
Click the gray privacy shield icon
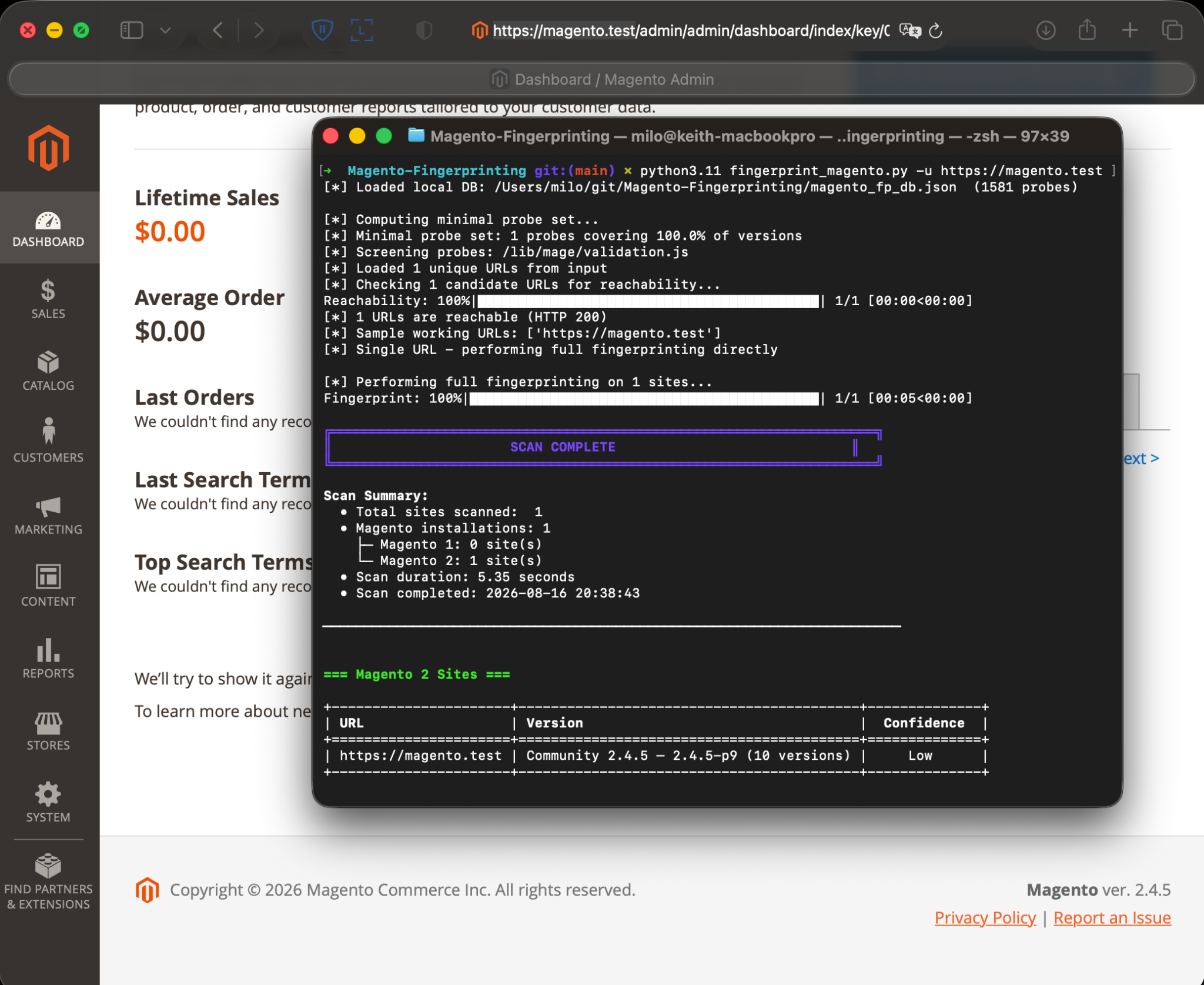[x=424, y=30]
